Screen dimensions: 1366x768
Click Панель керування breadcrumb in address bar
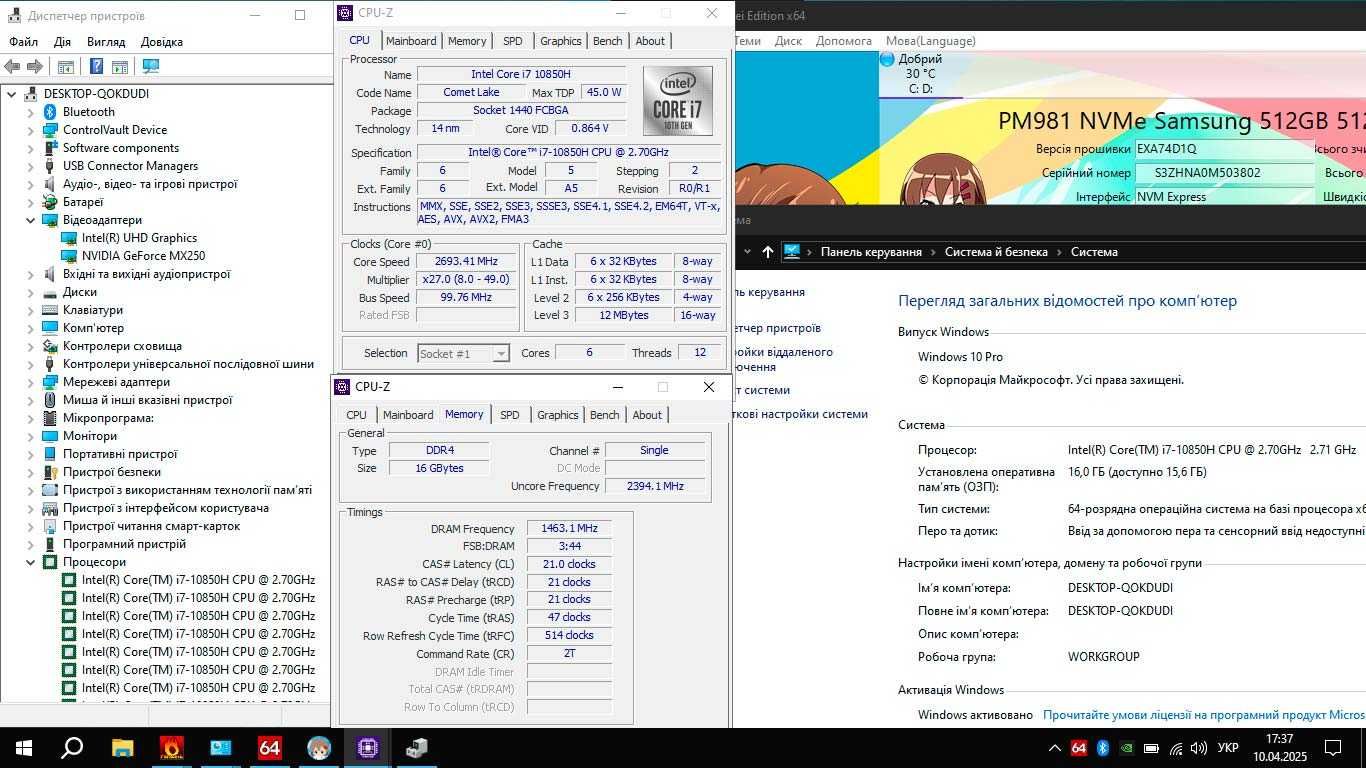coord(871,252)
